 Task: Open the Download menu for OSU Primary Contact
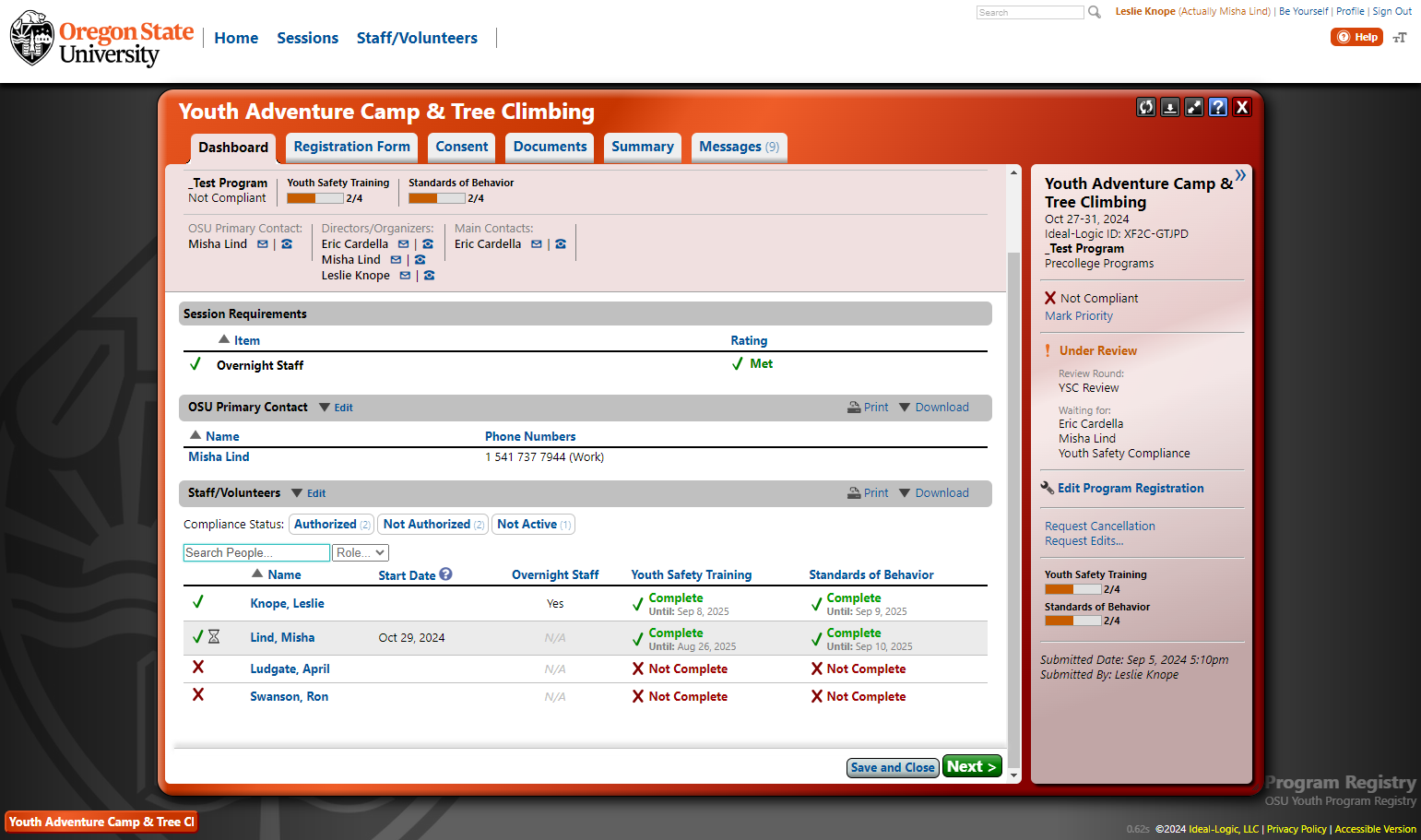point(934,408)
